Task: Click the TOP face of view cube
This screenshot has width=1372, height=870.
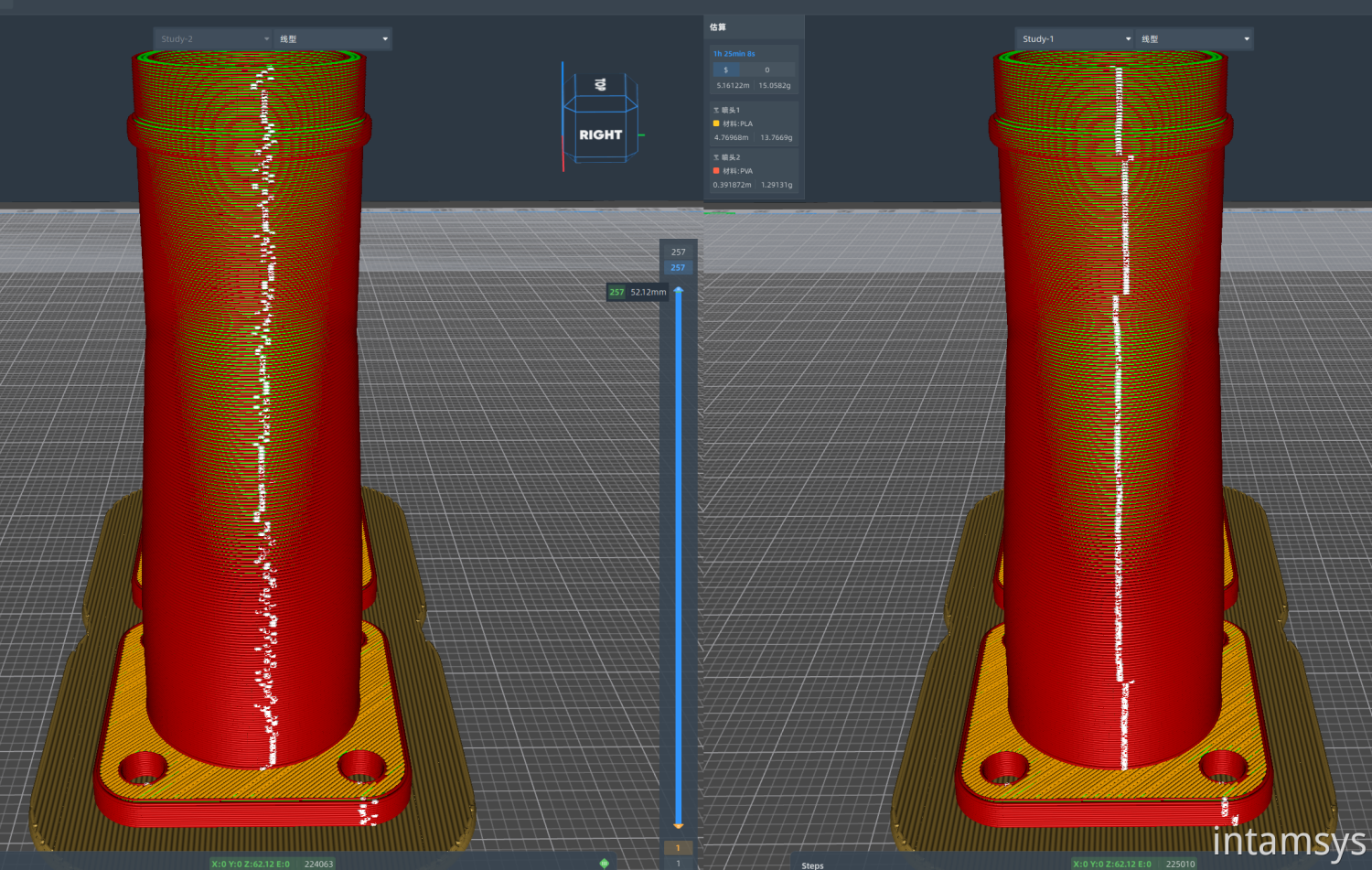Action: tap(601, 85)
